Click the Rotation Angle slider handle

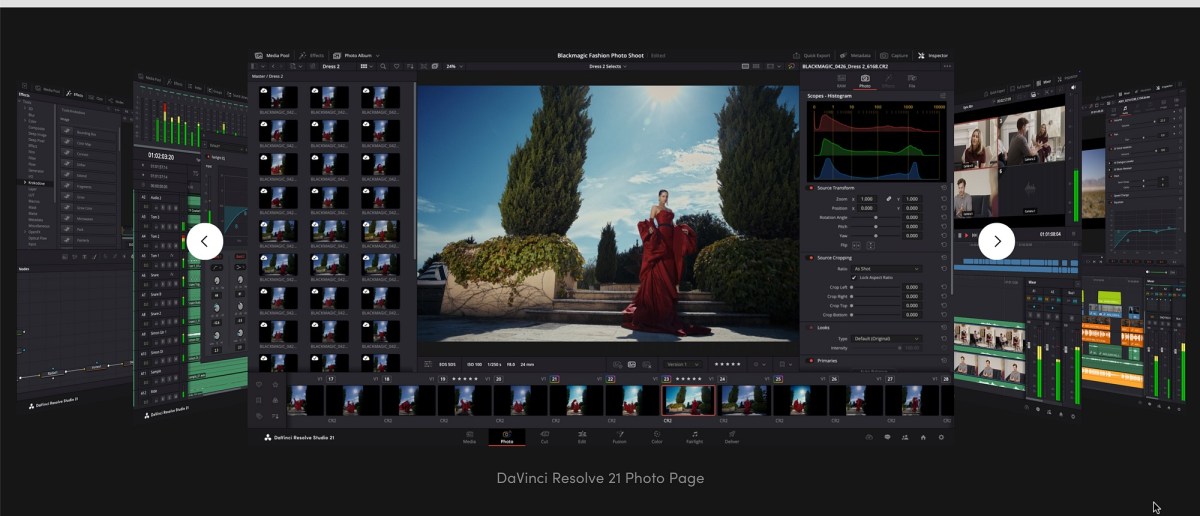(x=876, y=217)
